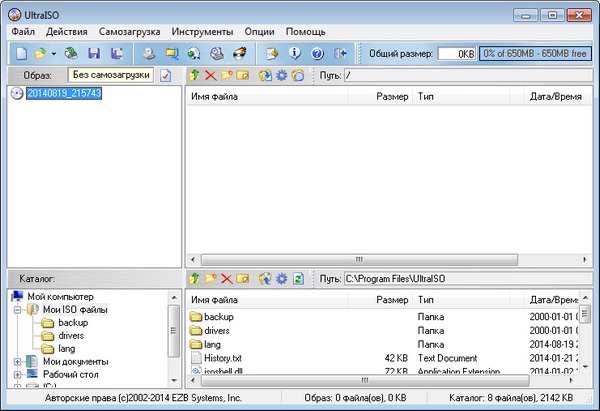Screen dimensions: 600x411
Task: Click the Info icon in main toolbar
Action: click(294, 53)
